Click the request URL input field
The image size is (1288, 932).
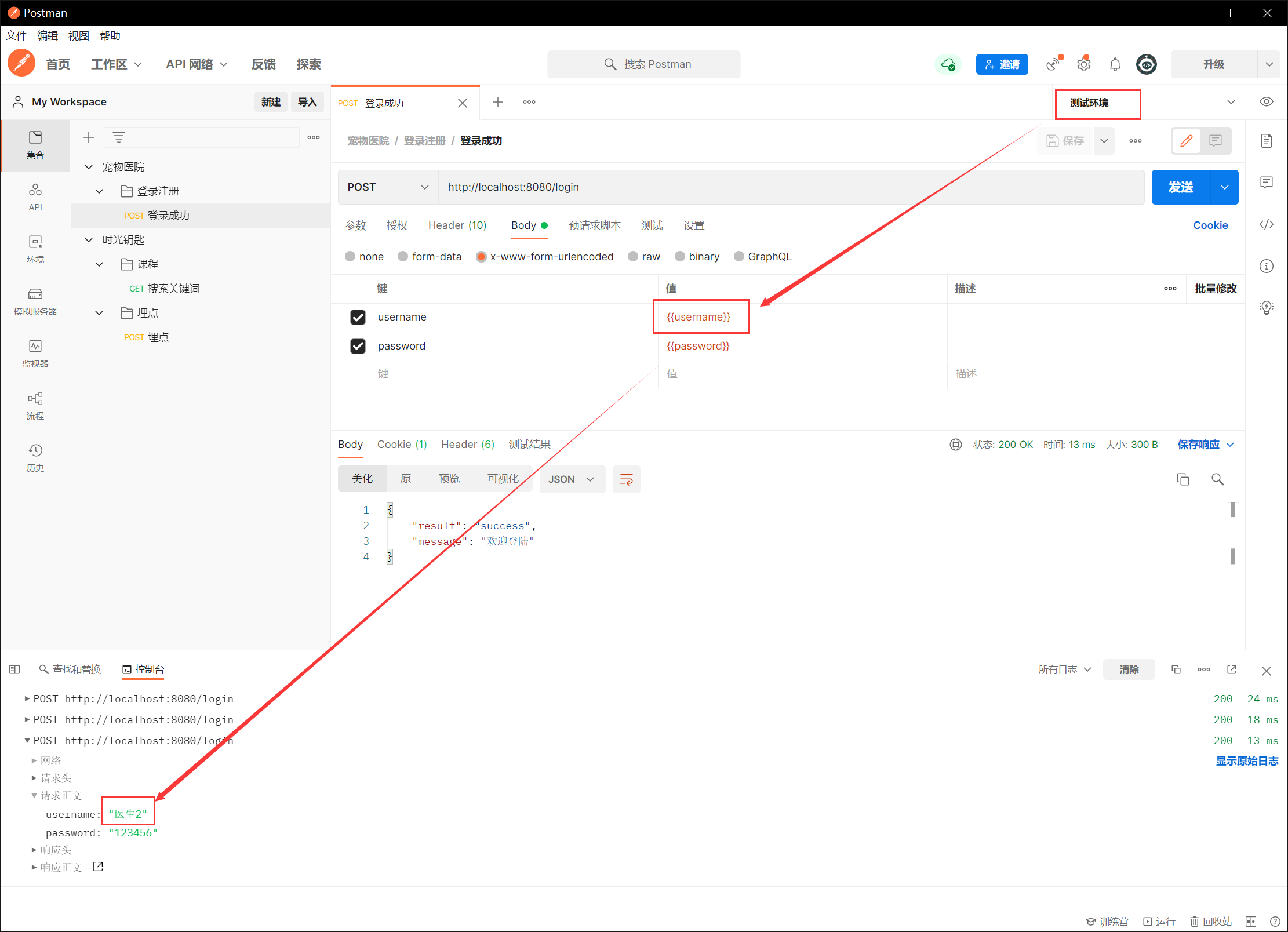pos(788,187)
